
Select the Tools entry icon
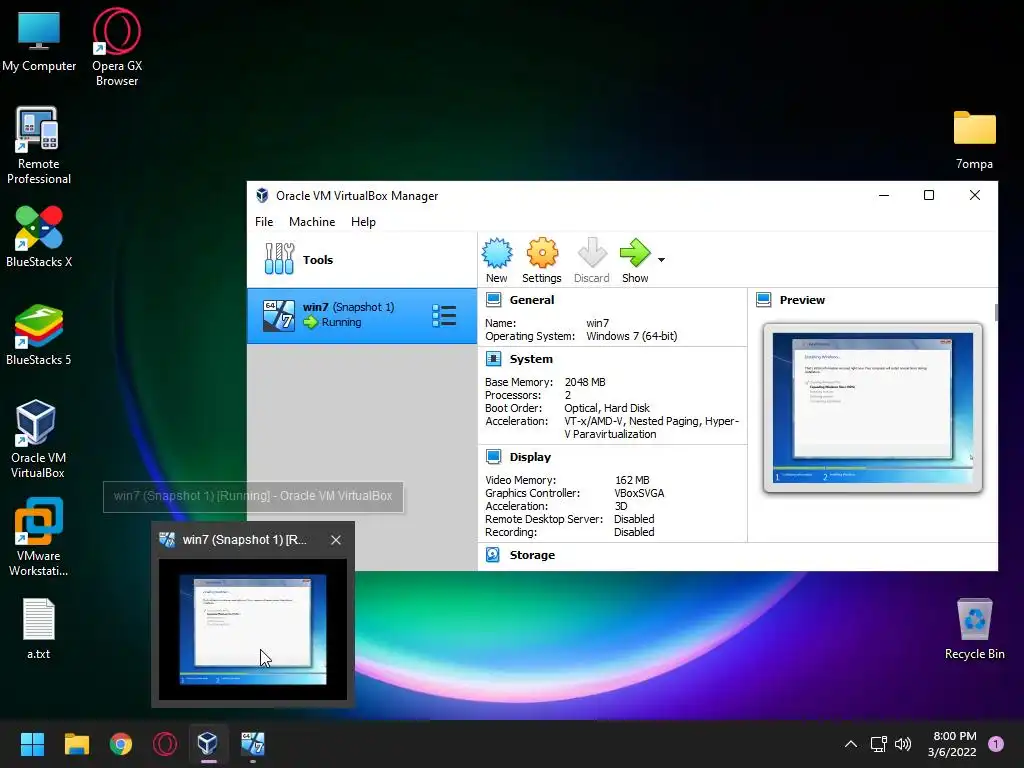tap(280, 259)
